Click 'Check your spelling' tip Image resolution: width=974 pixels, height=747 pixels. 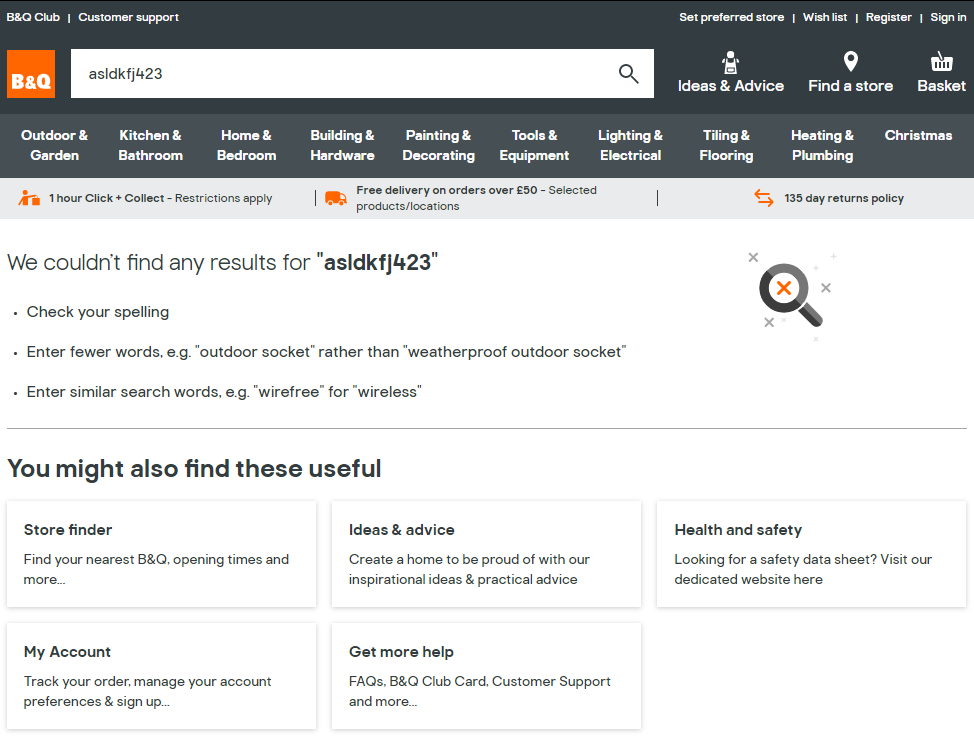point(98,312)
